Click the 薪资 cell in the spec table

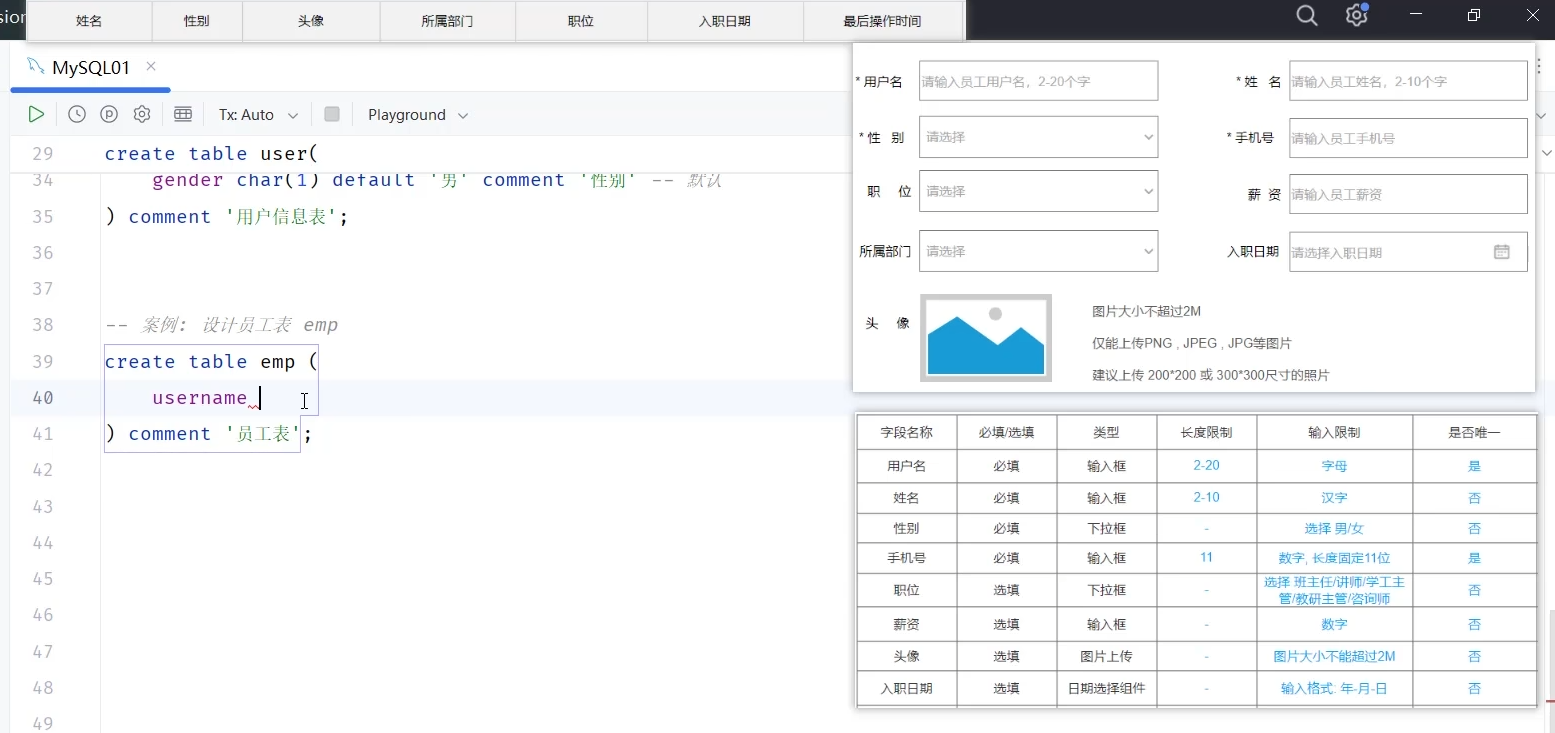tap(906, 624)
